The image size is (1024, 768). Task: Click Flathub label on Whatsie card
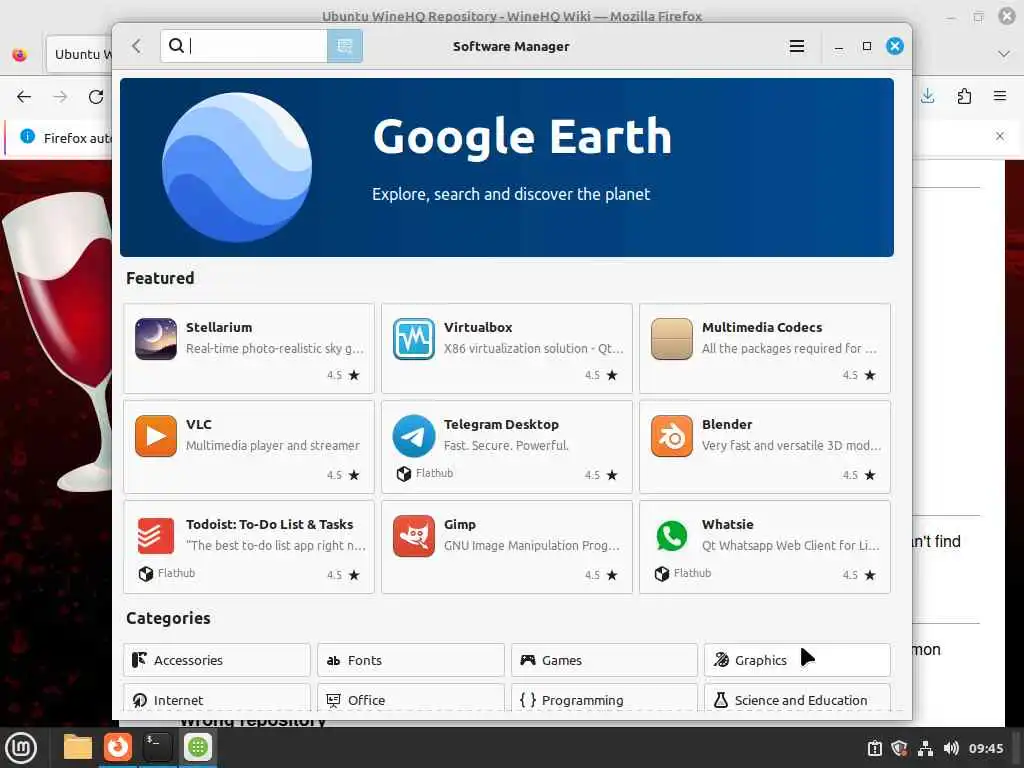(692, 573)
